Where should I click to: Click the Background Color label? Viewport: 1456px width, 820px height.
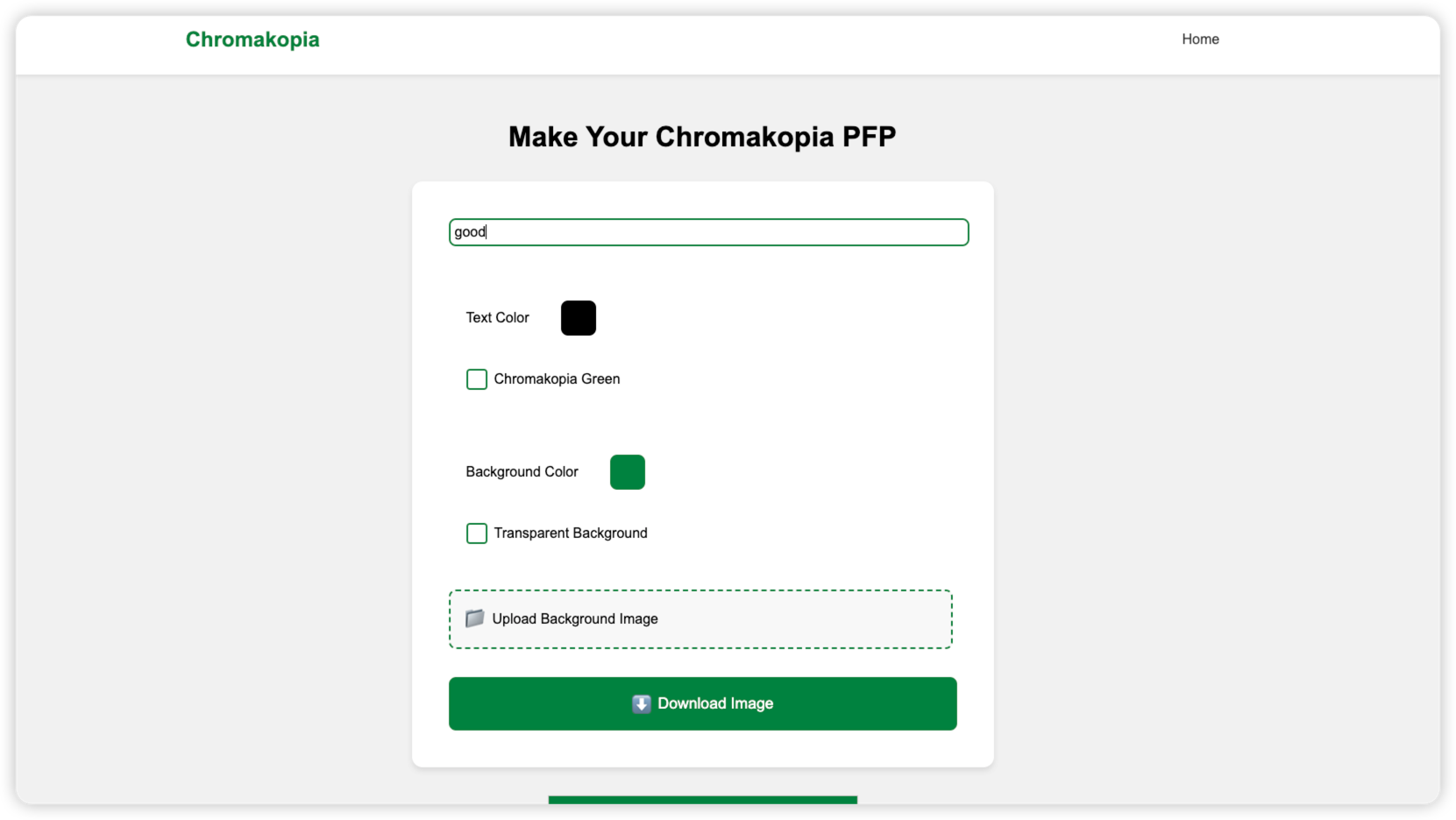click(522, 471)
